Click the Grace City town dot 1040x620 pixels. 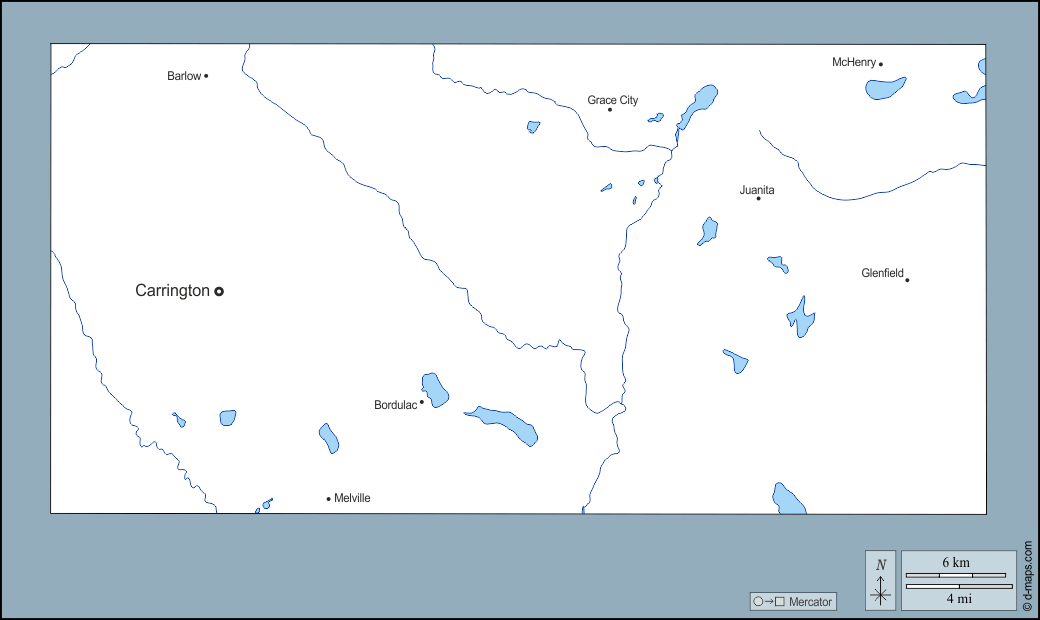coord(610,109)
